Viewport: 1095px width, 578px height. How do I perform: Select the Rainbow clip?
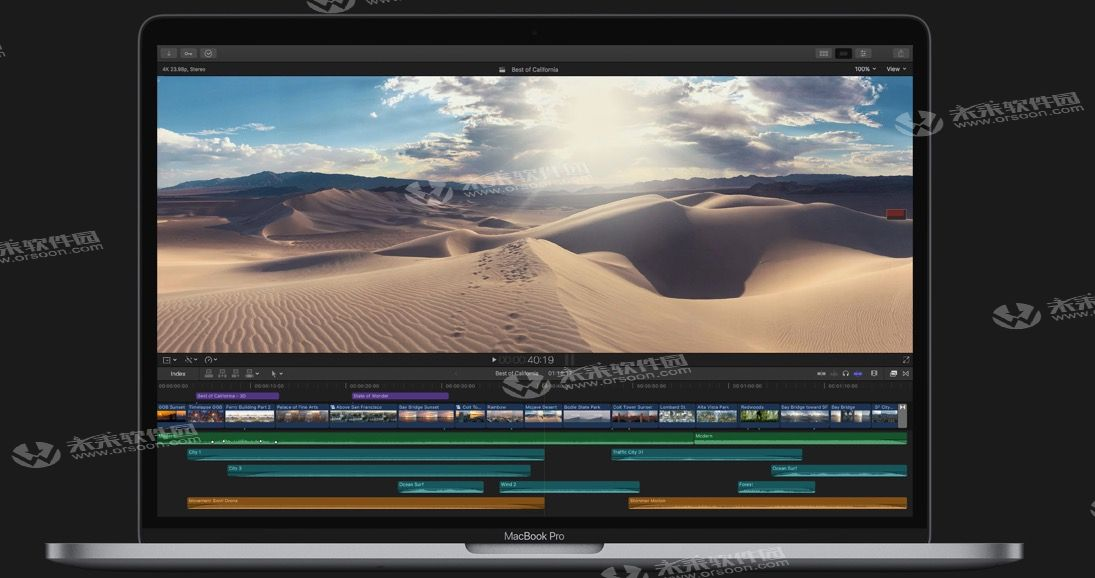tap(505, 414)
